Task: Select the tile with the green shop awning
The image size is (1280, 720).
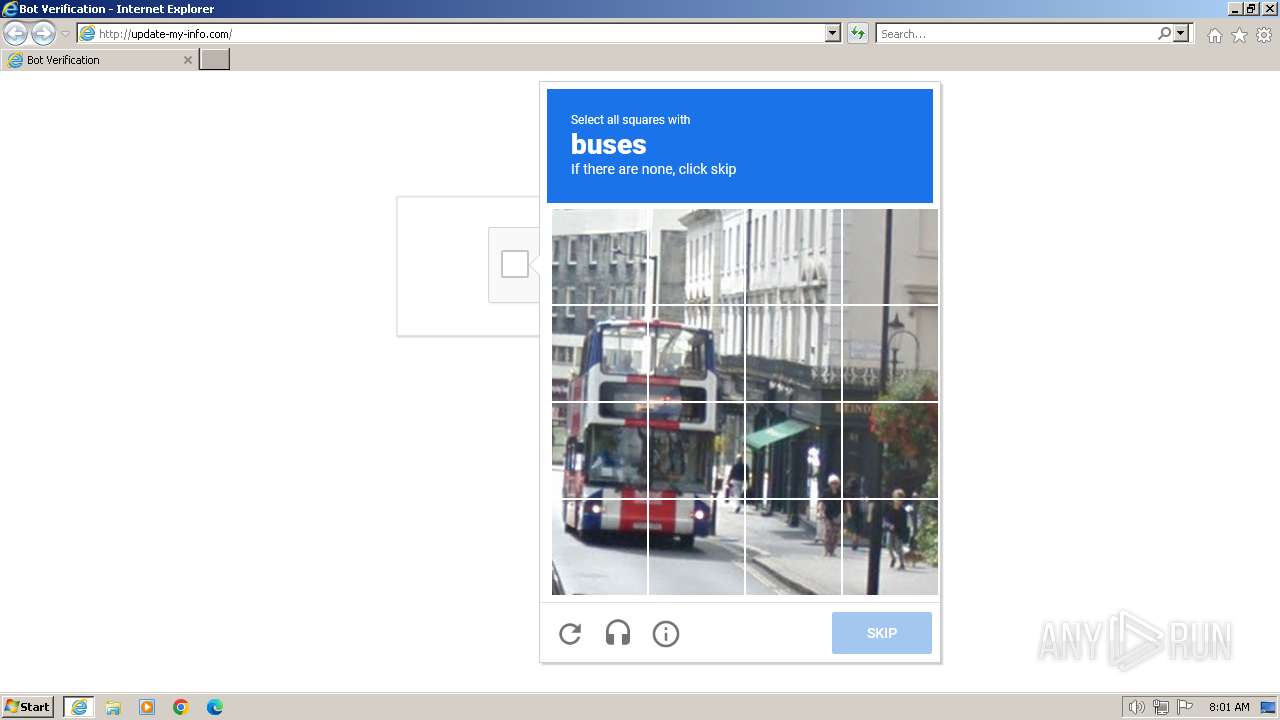Action: pyautogui.click(x=793, y=450)
